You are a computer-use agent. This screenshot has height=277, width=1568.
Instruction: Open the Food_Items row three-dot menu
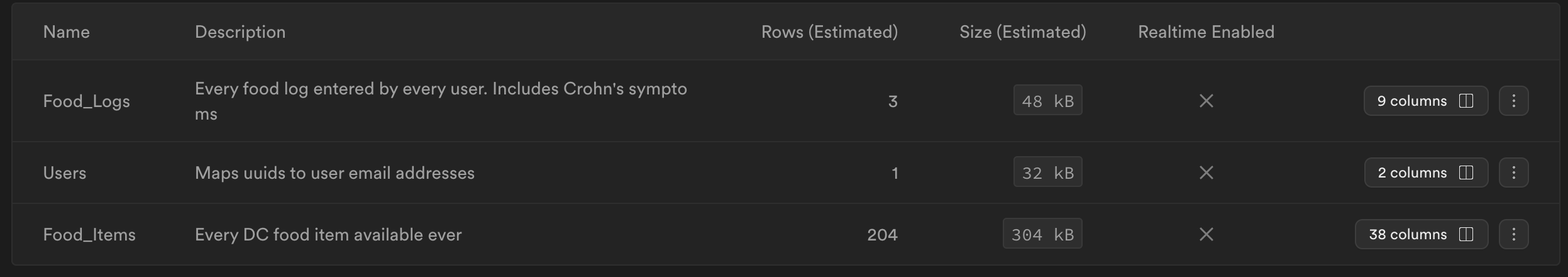(1513, 234)
